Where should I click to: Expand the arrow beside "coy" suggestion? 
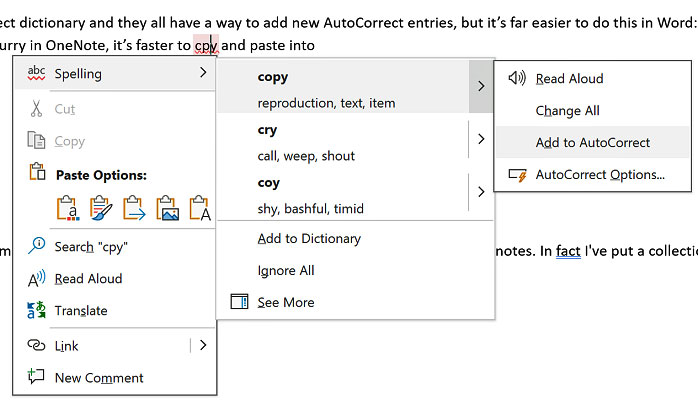pyautogui.click(x=481, y=192)
